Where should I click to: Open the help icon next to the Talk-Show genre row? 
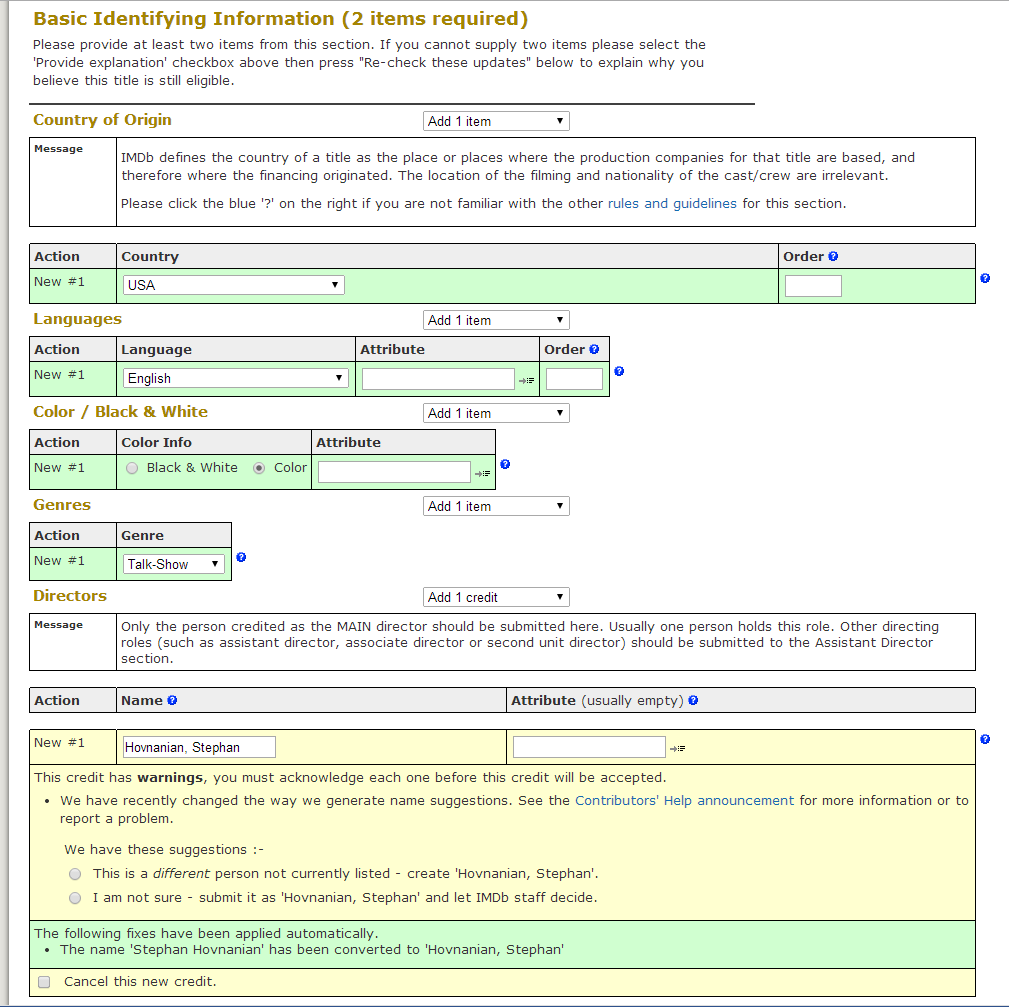pyautogui.click(x=241, y=557)
